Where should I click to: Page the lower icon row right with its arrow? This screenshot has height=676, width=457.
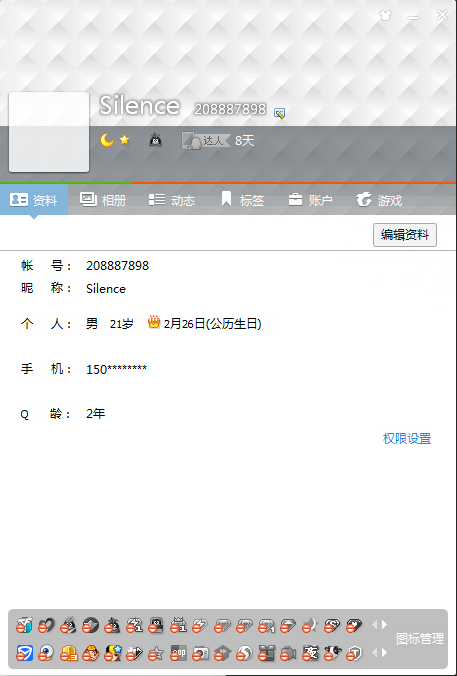pyautogui.click(x=384, y=653)
